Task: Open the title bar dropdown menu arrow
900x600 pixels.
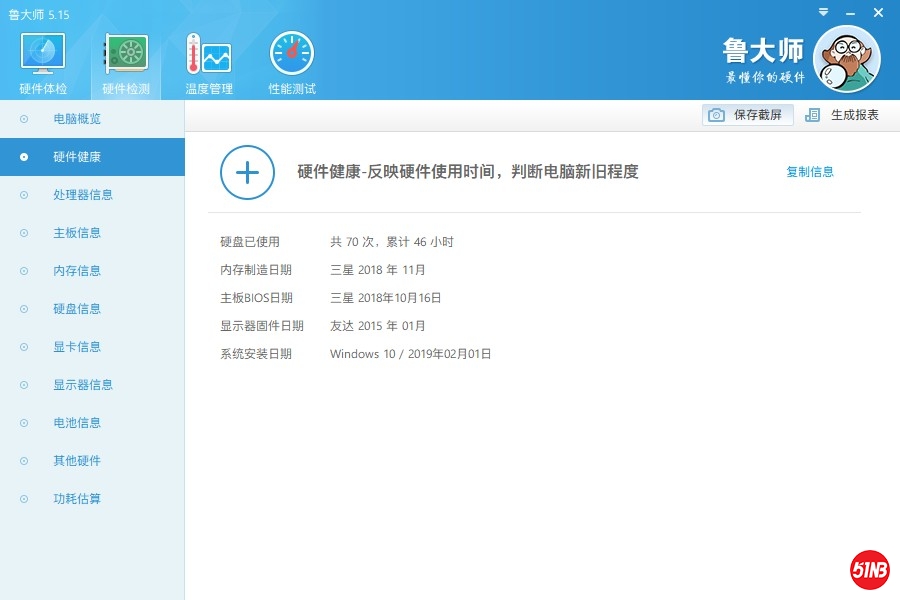Action: click(823, 12)
